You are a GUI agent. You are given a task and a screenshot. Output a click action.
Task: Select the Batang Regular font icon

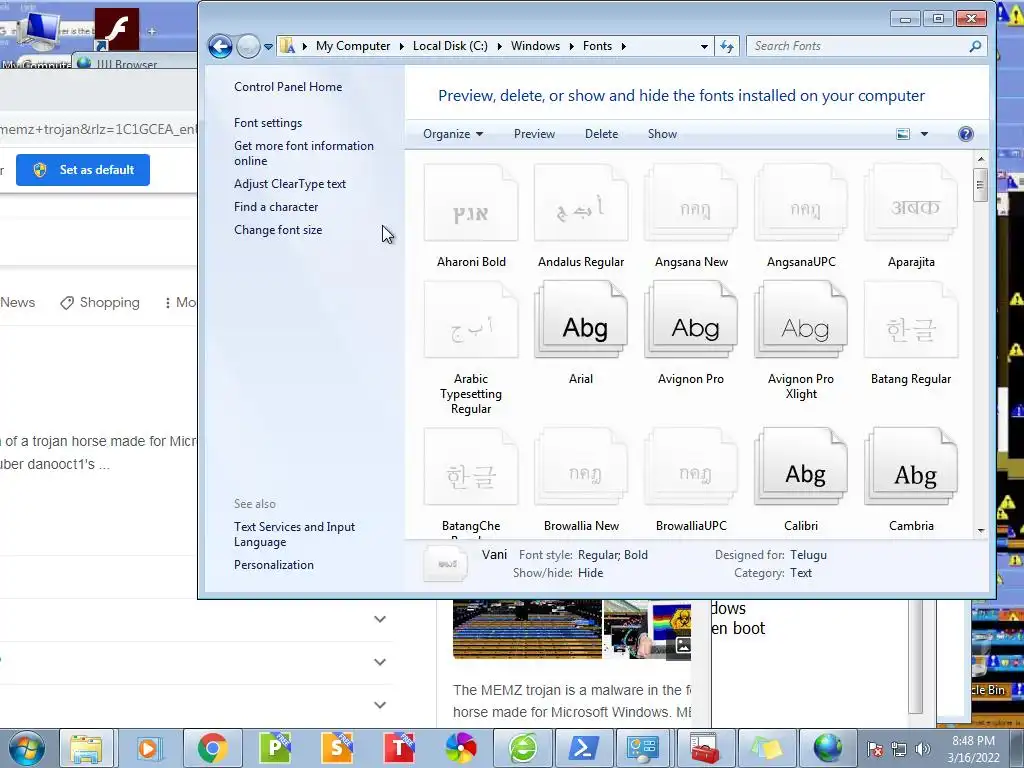[x=911, y=320]
